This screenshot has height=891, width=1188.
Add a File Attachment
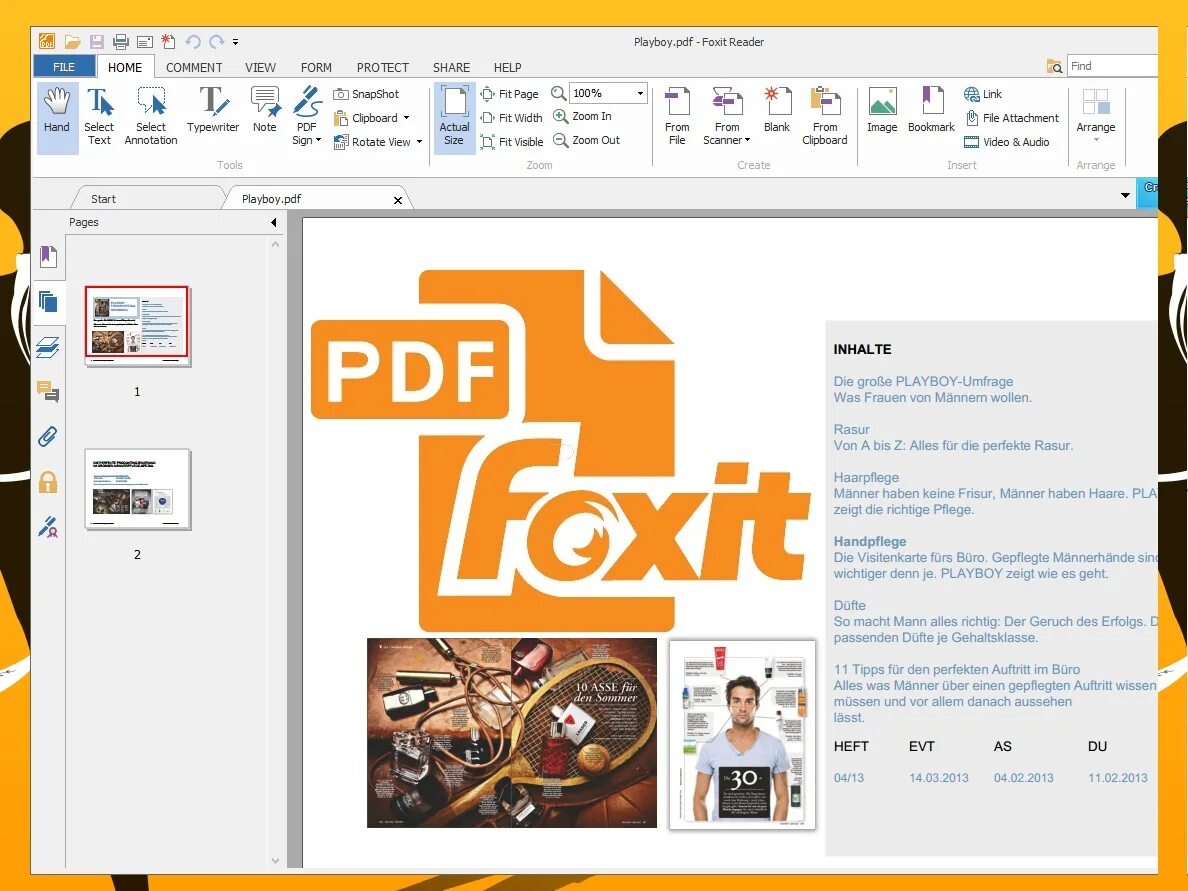[x=1012, y=117]
